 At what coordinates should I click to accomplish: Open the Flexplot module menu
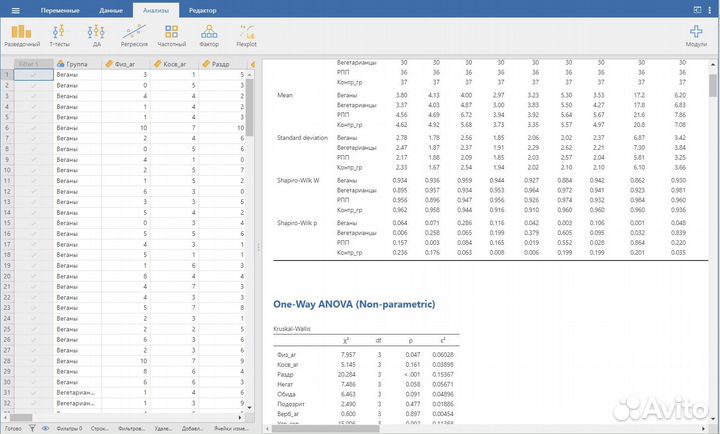click(x=247, y=36)
